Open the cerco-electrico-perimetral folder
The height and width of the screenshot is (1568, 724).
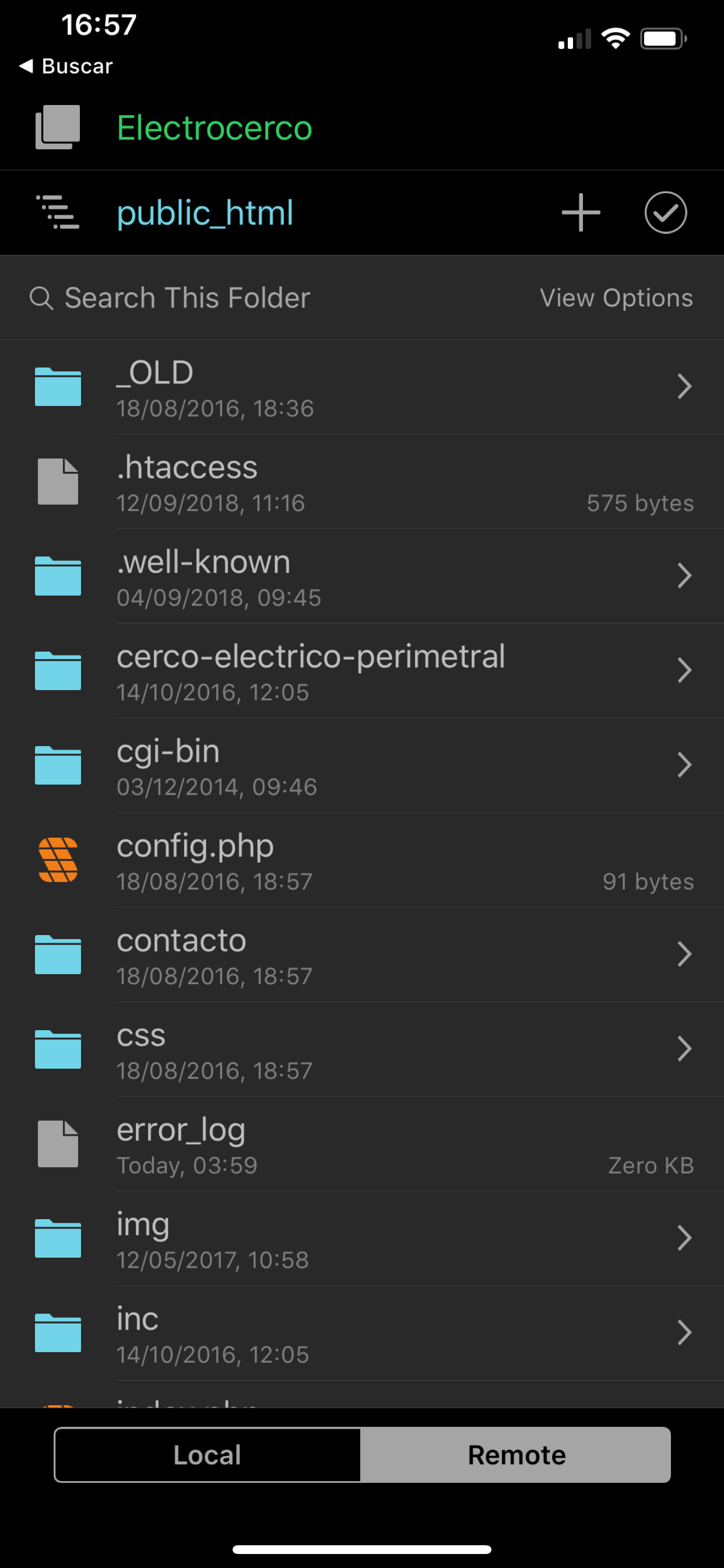310,670
